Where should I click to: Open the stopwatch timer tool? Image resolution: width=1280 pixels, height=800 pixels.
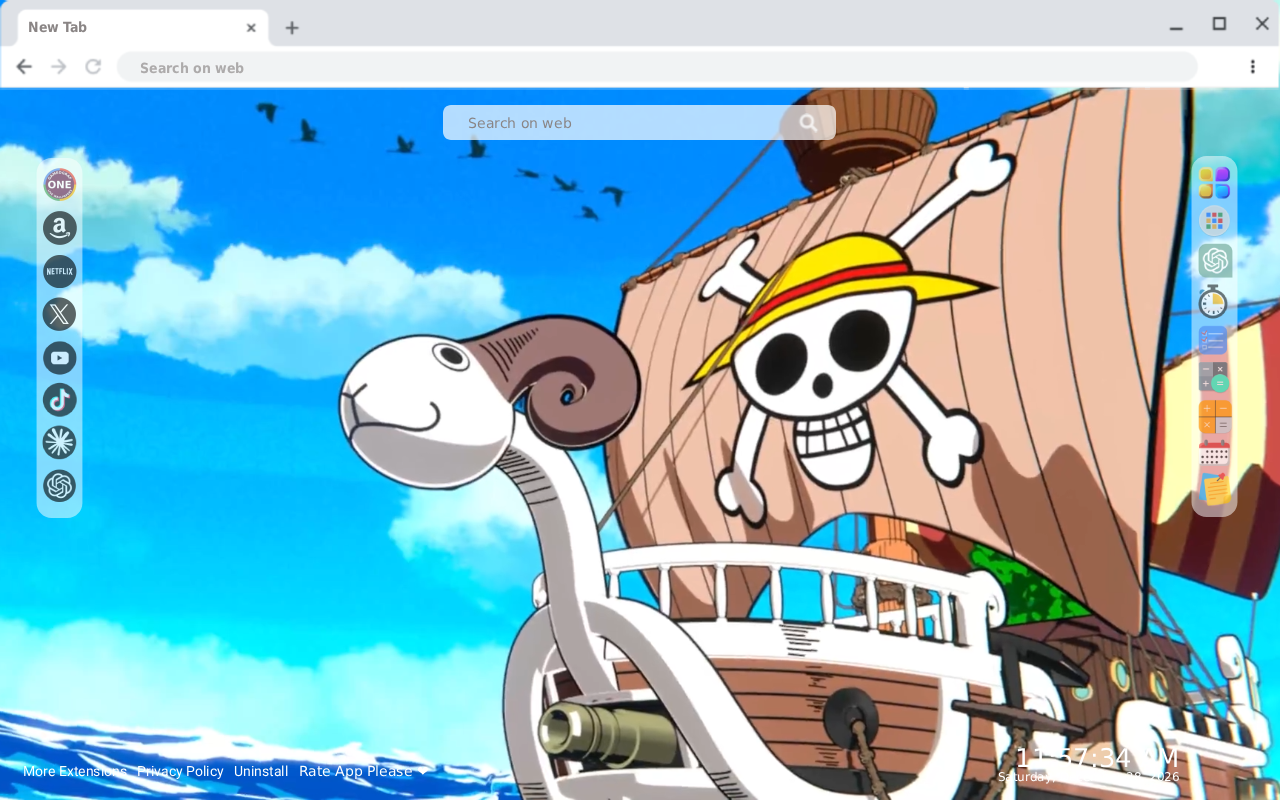click(x=1213, y=301)
